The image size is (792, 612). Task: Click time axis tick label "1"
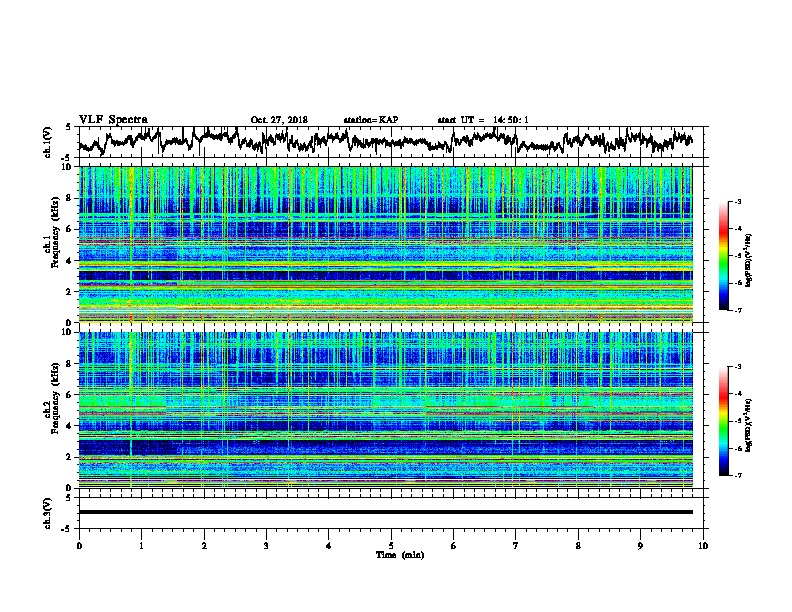[x=141, y=546]
